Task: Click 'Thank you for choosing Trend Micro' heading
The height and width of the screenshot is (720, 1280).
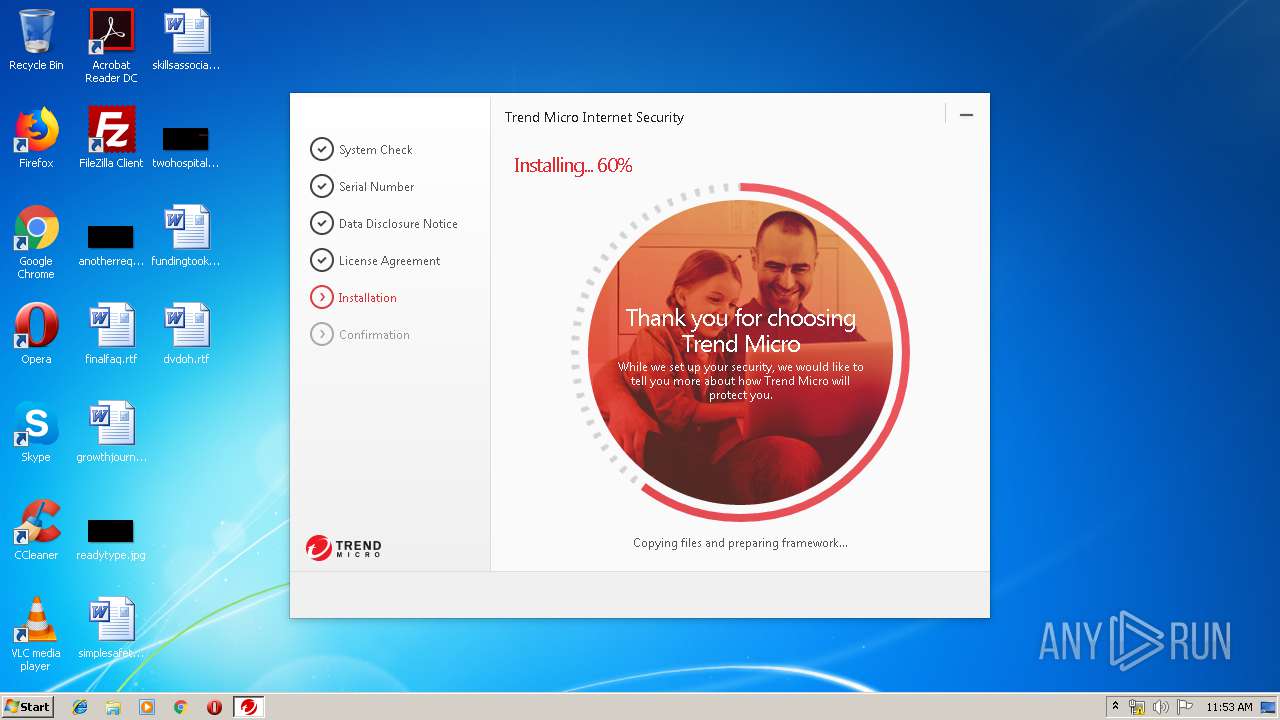Action: [x=741, y=331]
